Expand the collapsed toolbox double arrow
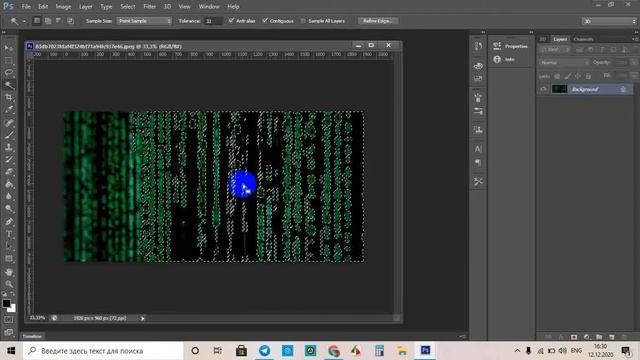This screenshot has height=360, width=640. [4, 32]
